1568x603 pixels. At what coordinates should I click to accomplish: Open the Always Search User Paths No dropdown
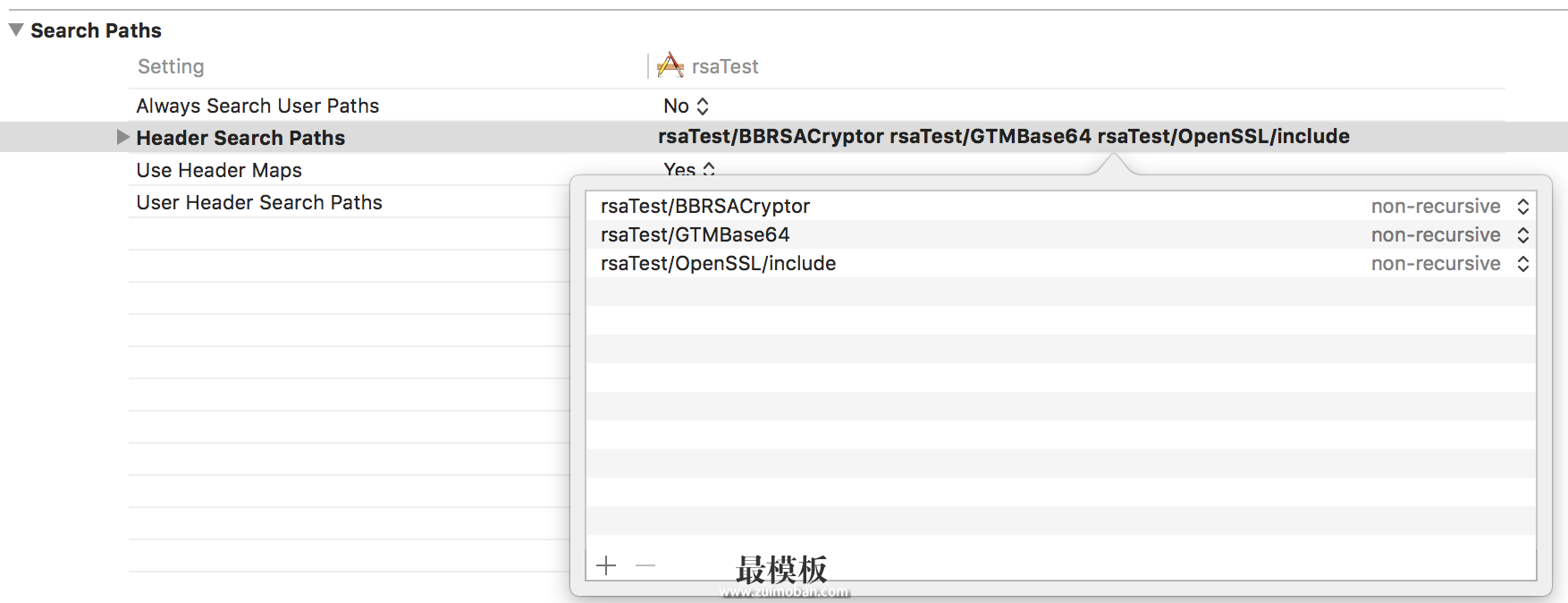point(686,106)
